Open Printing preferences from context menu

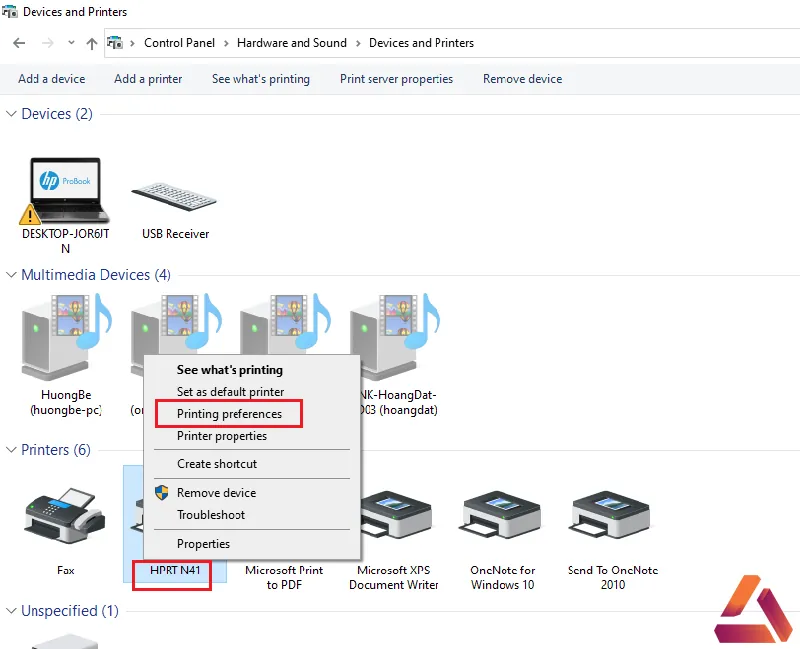[229, 414]
